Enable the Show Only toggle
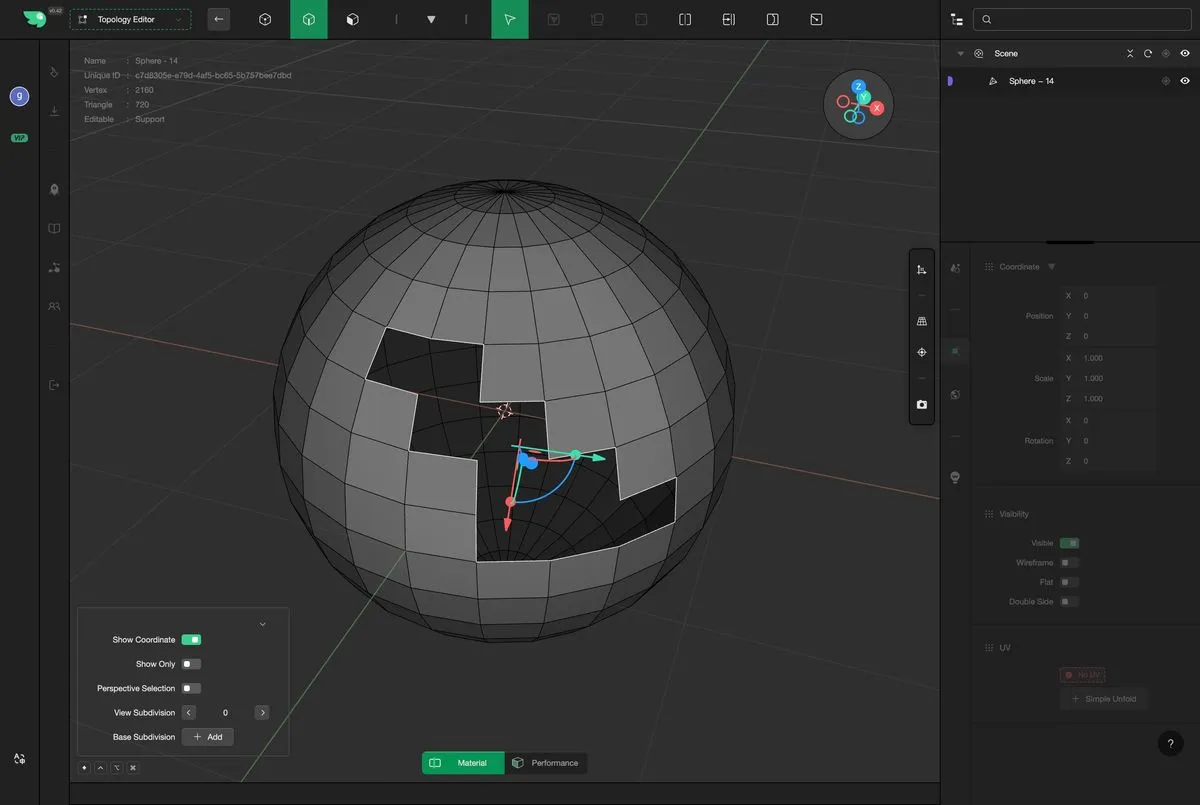This screenshot has width=1200, height=805. coord(191,664)
